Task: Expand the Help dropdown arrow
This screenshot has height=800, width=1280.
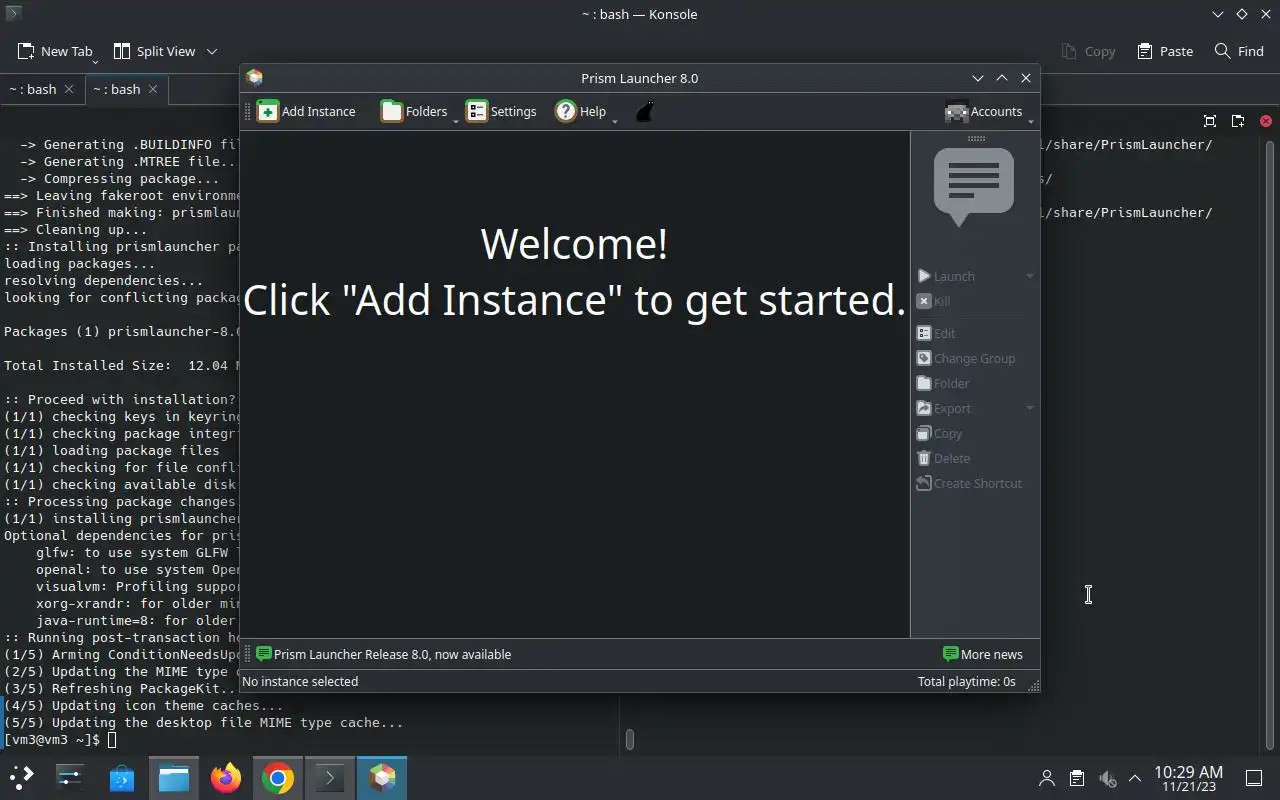Action: click(x=614, y=120)
